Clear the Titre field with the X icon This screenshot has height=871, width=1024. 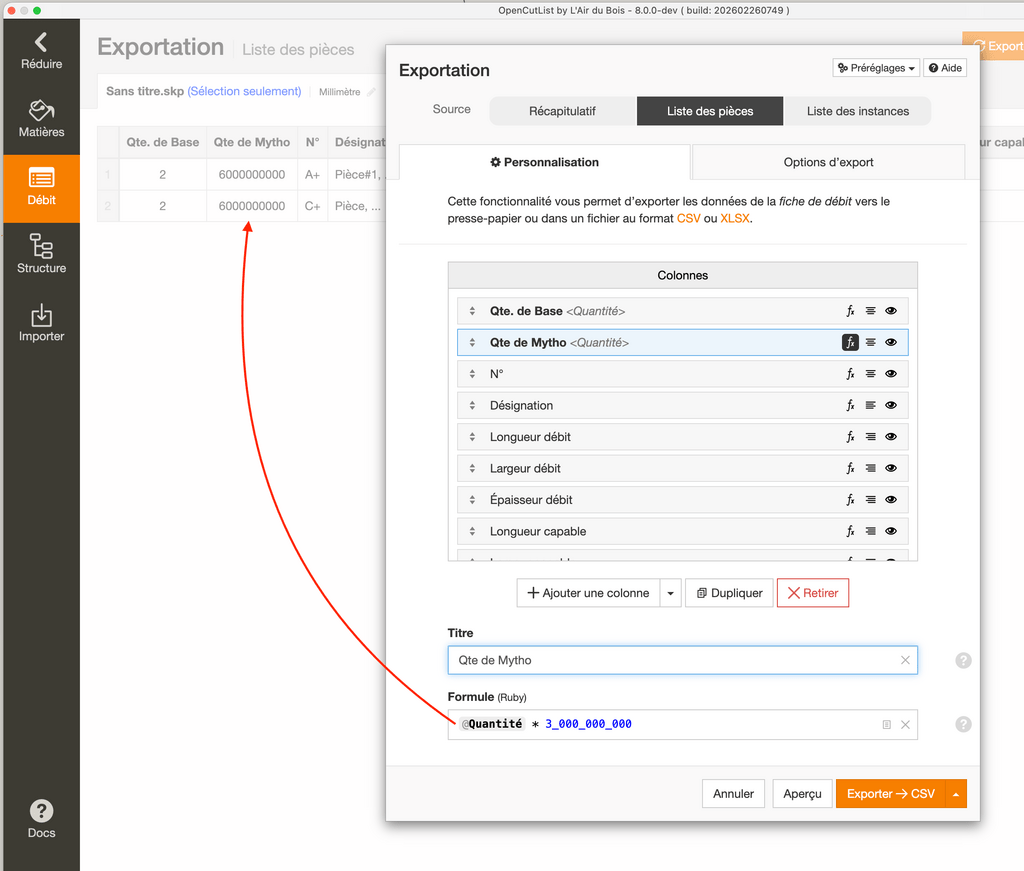[x=905, y=660]
